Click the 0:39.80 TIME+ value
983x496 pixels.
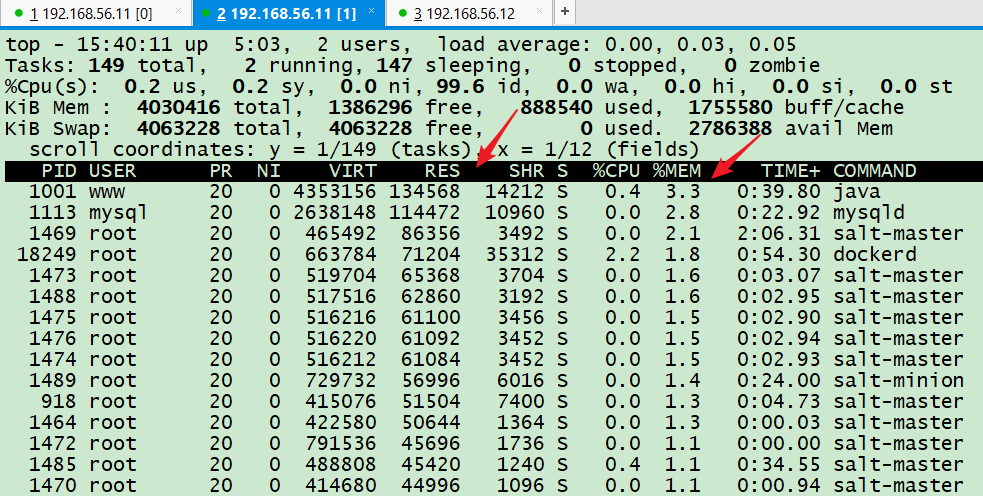click(779, 191)
